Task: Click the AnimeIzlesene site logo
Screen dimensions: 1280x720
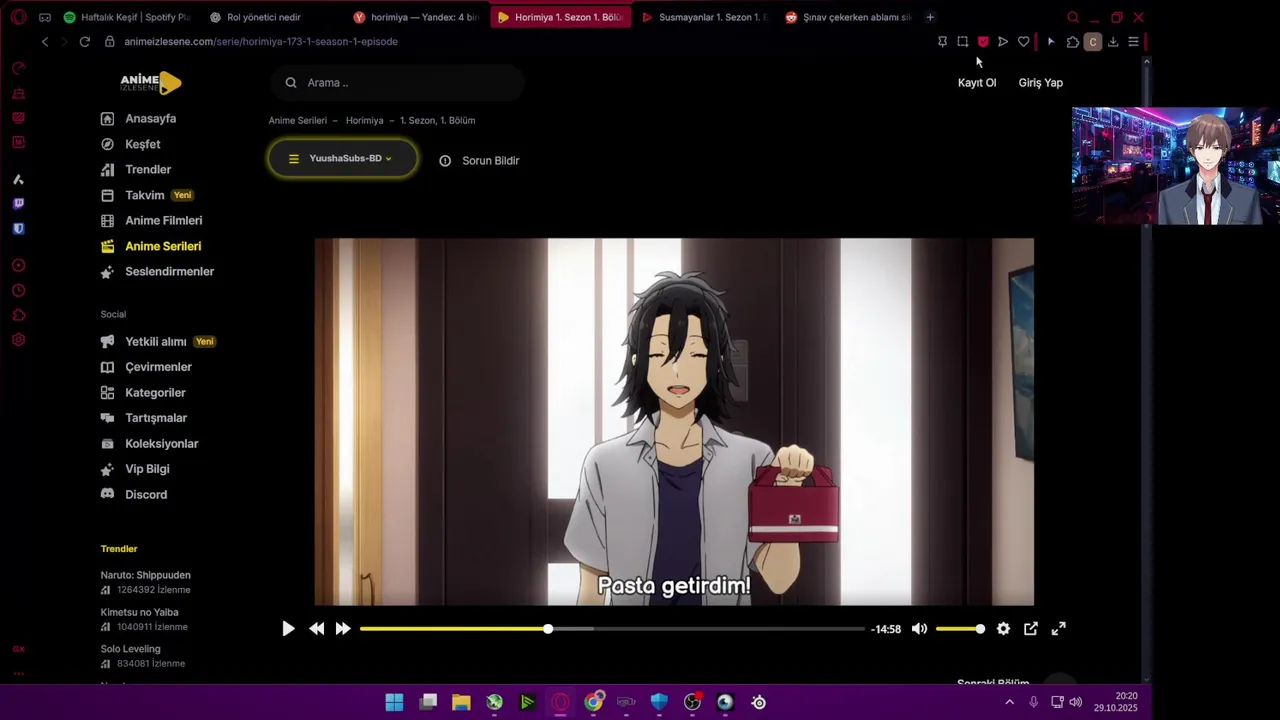Action: (x=151, y=83)
